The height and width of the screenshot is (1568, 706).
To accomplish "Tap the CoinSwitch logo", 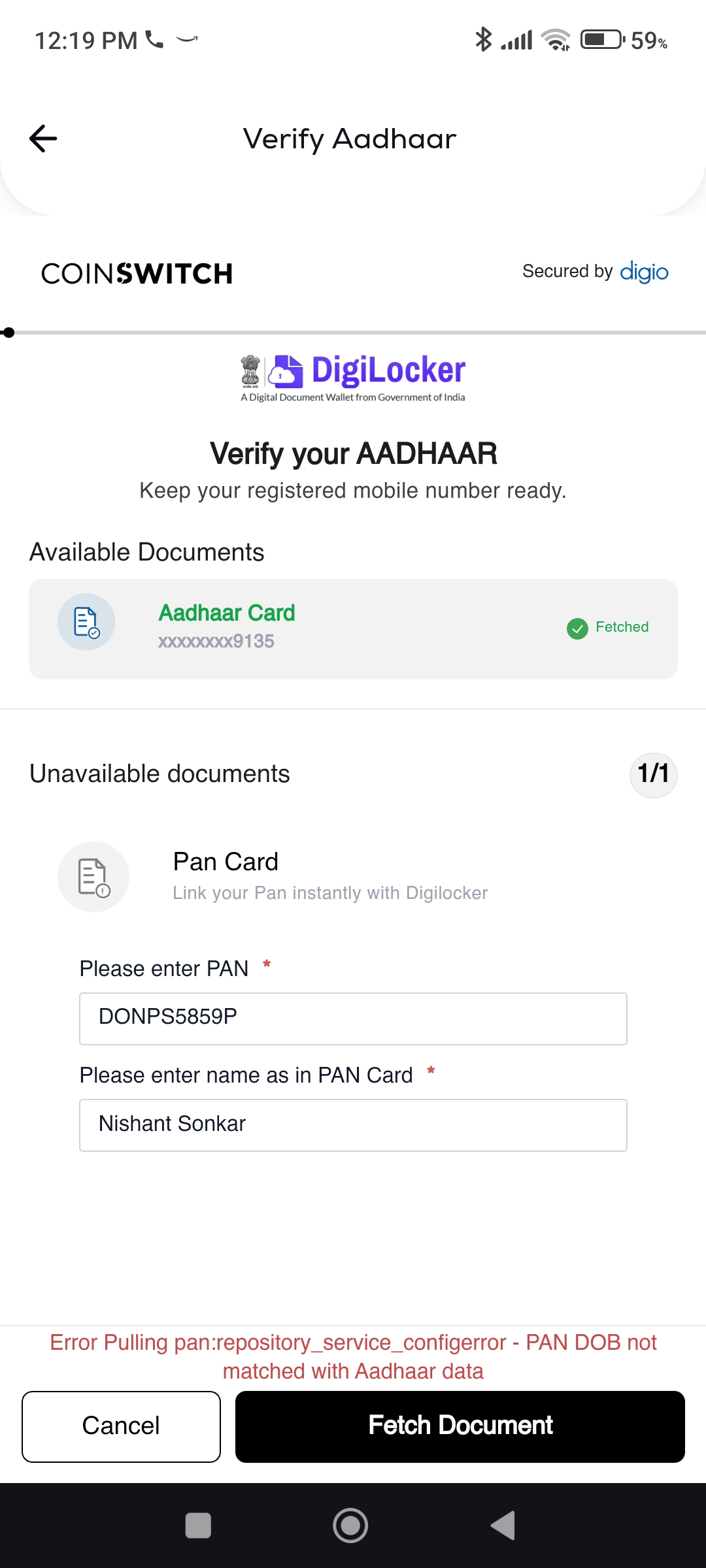I will [137, 274].
